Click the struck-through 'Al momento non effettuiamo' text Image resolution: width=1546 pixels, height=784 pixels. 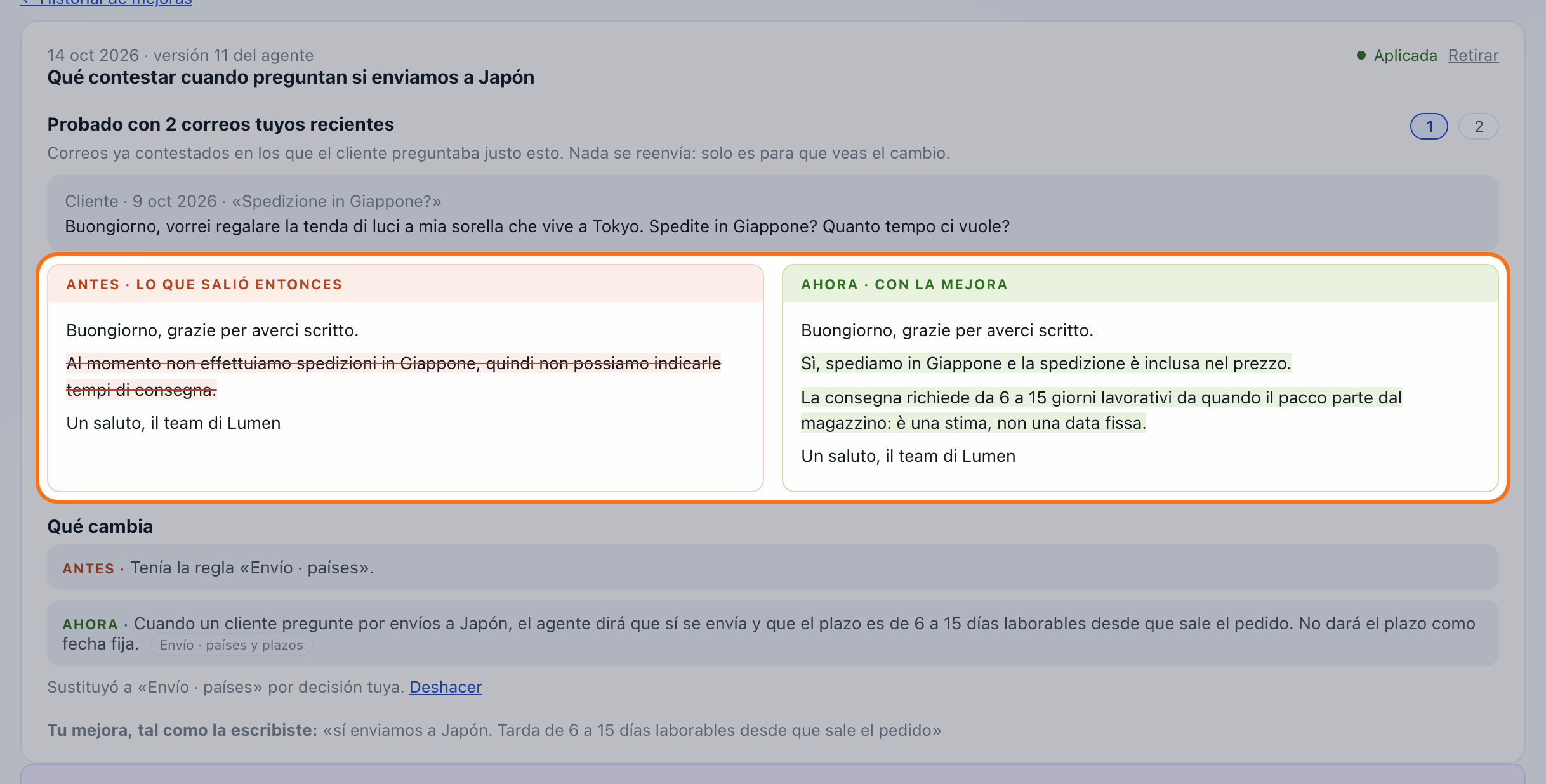(393, 376)
